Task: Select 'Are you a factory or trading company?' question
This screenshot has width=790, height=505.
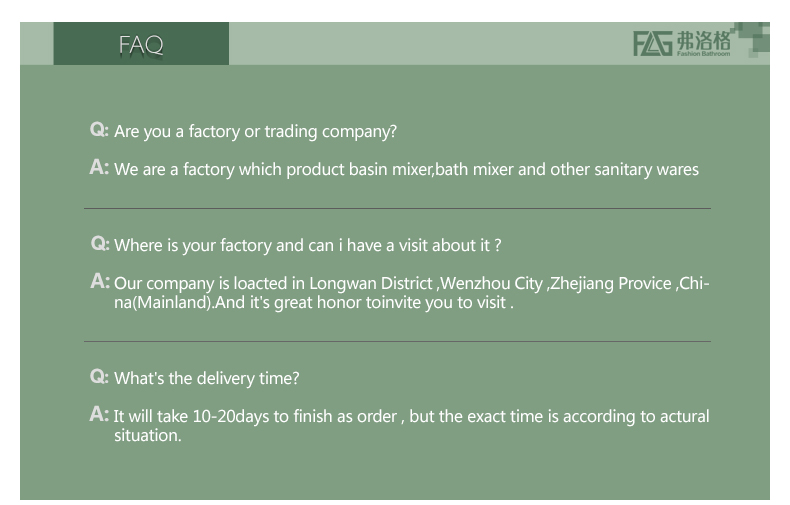Action: coord(256,131)
